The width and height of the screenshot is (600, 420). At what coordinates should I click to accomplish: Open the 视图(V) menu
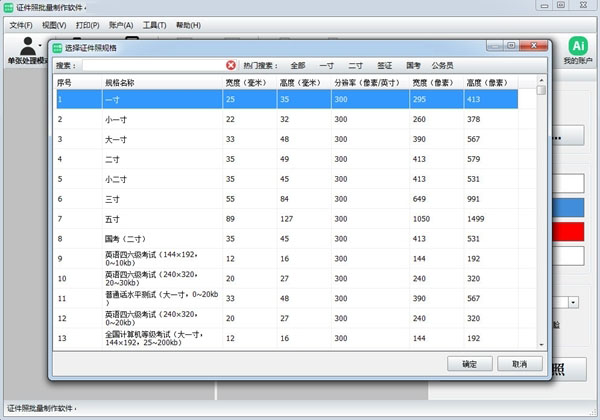click(x=54, y=25)
